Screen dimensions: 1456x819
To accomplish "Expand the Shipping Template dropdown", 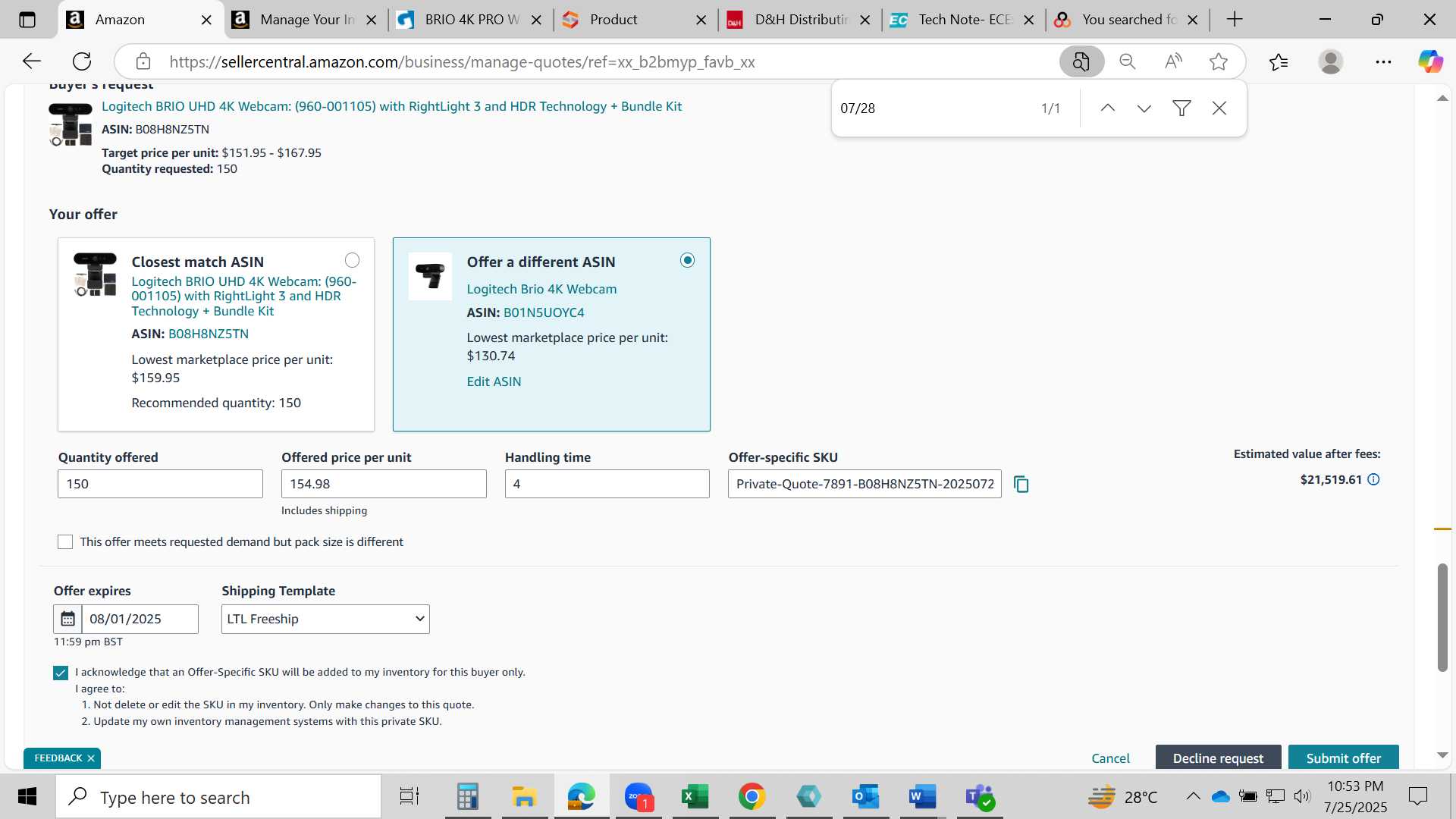I will pos(325,619).
